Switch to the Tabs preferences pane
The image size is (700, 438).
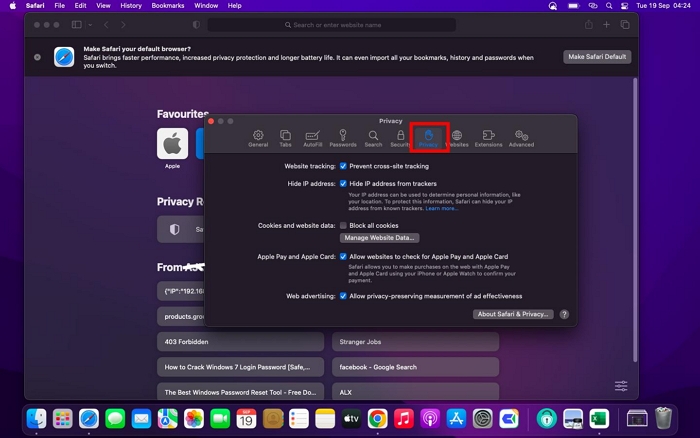click(x=285, y=138)
